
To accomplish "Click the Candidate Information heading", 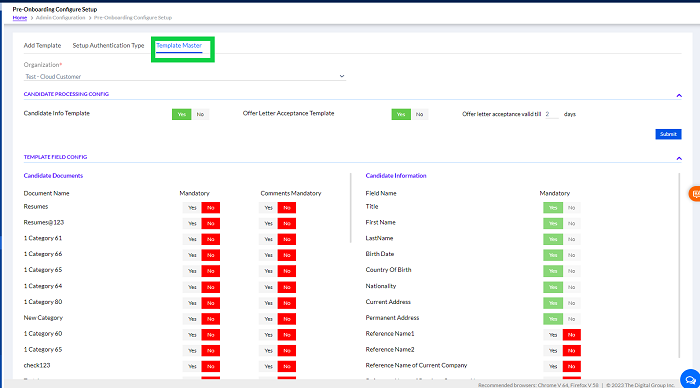I will point(396,175).
